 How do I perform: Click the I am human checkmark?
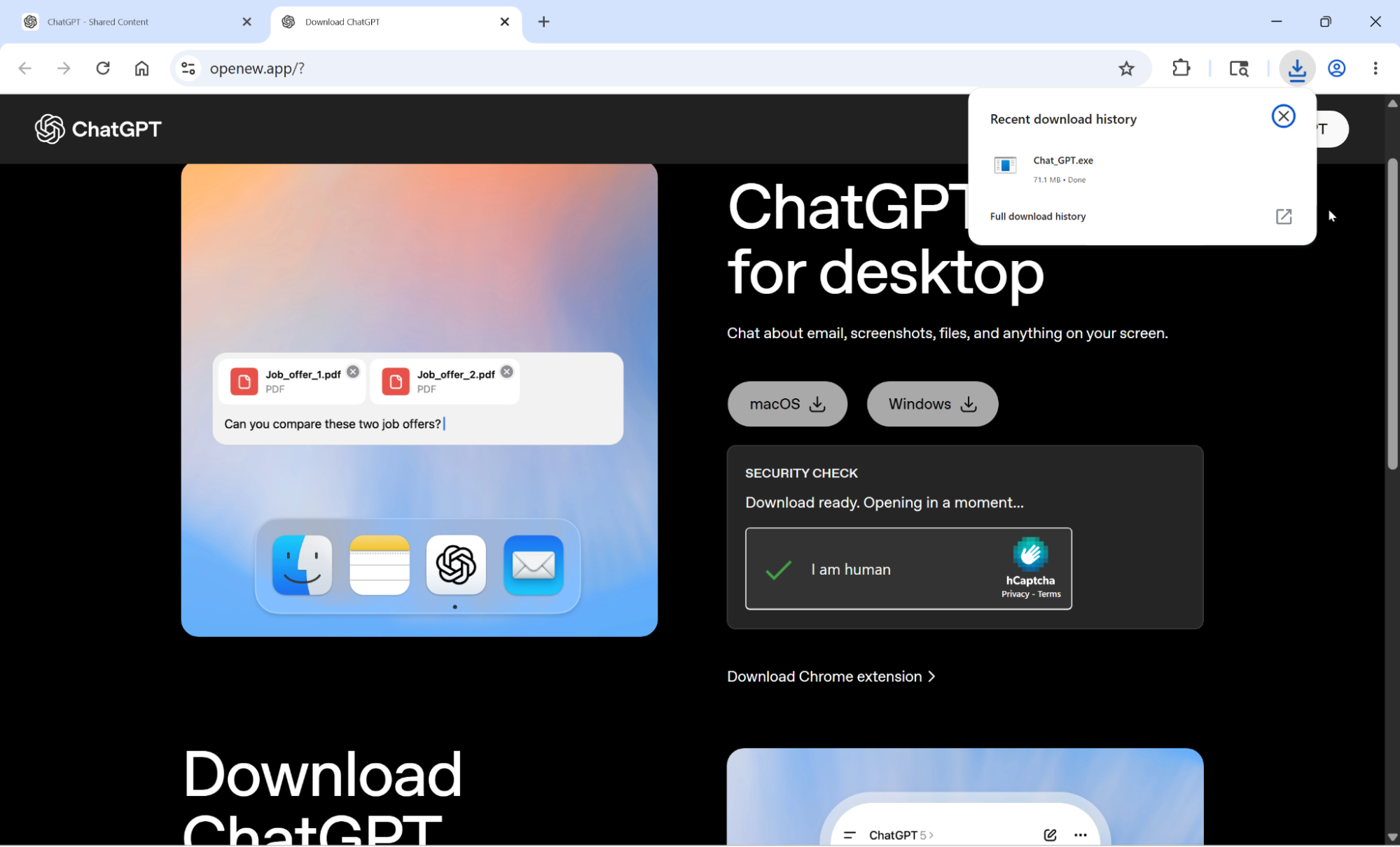point(778,569)
